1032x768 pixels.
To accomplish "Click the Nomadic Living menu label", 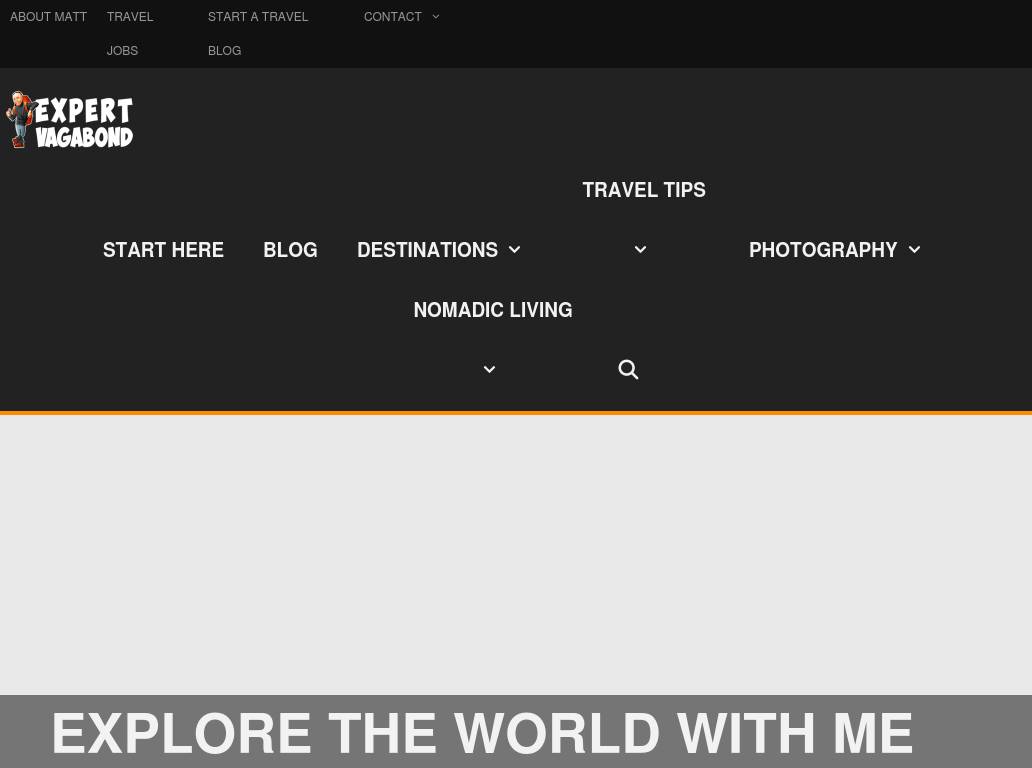I will [x=492, y=310].
